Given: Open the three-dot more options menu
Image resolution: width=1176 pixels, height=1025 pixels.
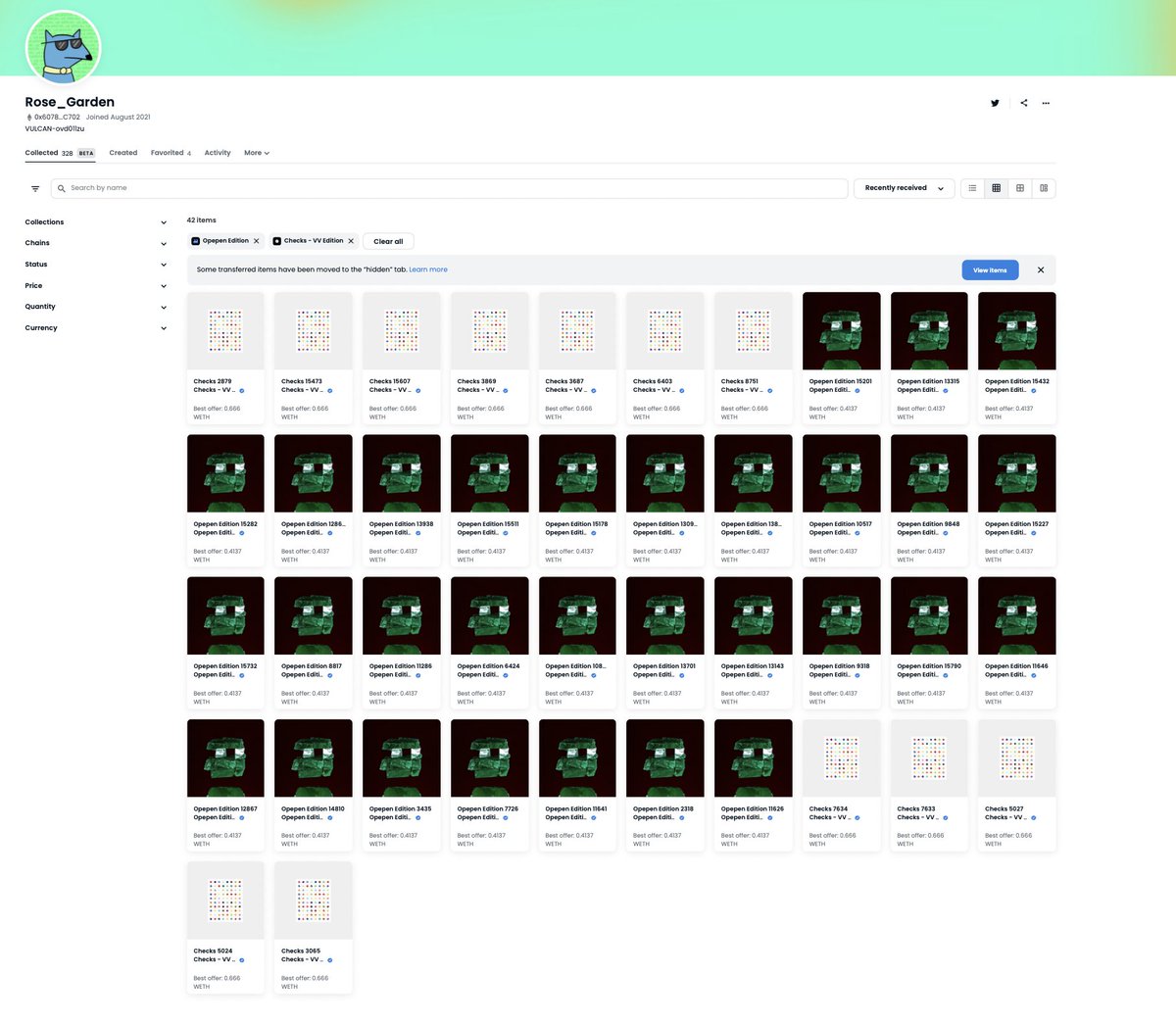Looking at the screenshot, I should tap(1046, 103).
